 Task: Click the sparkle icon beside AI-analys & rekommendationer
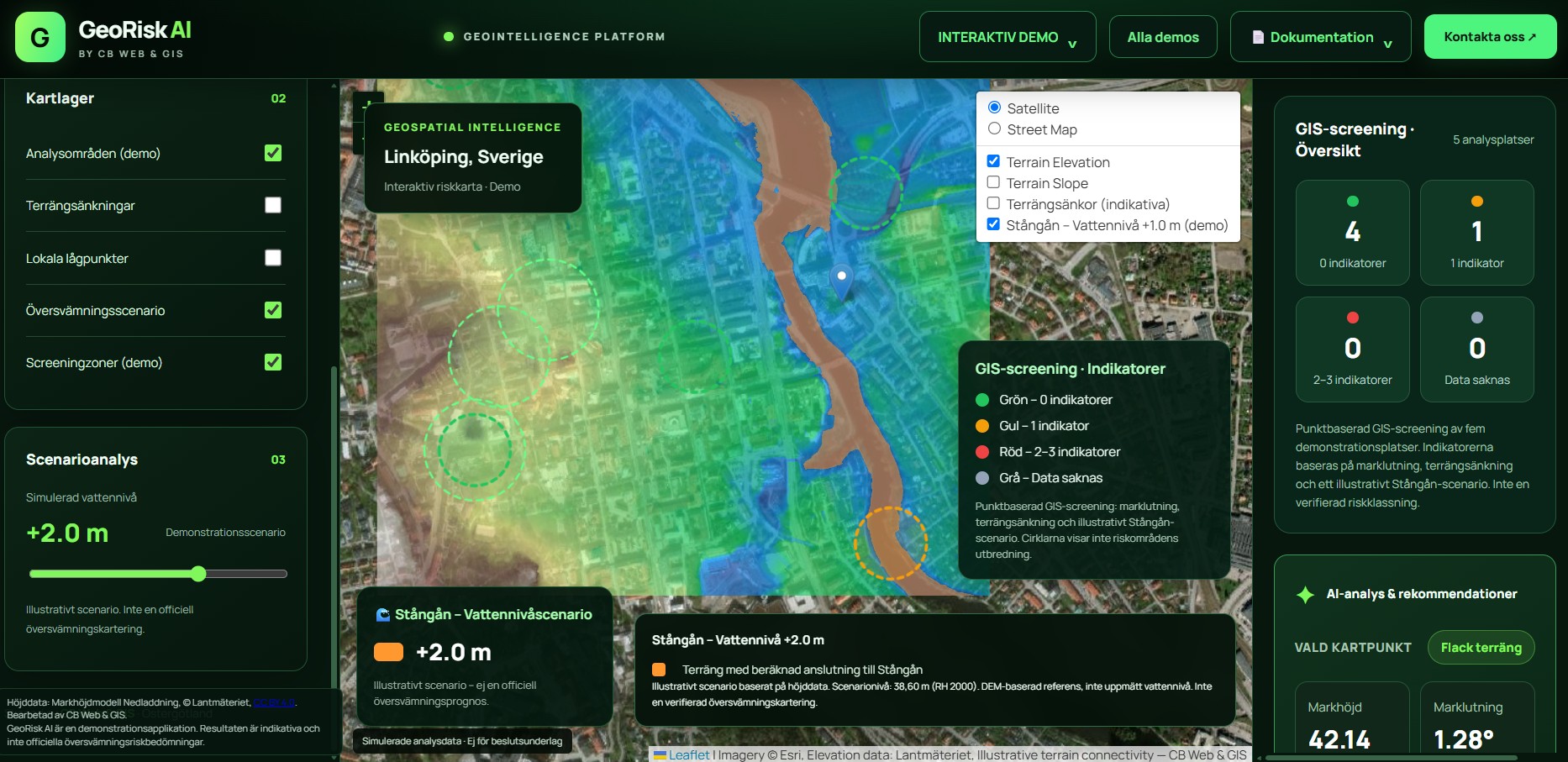pos(1305,595)
